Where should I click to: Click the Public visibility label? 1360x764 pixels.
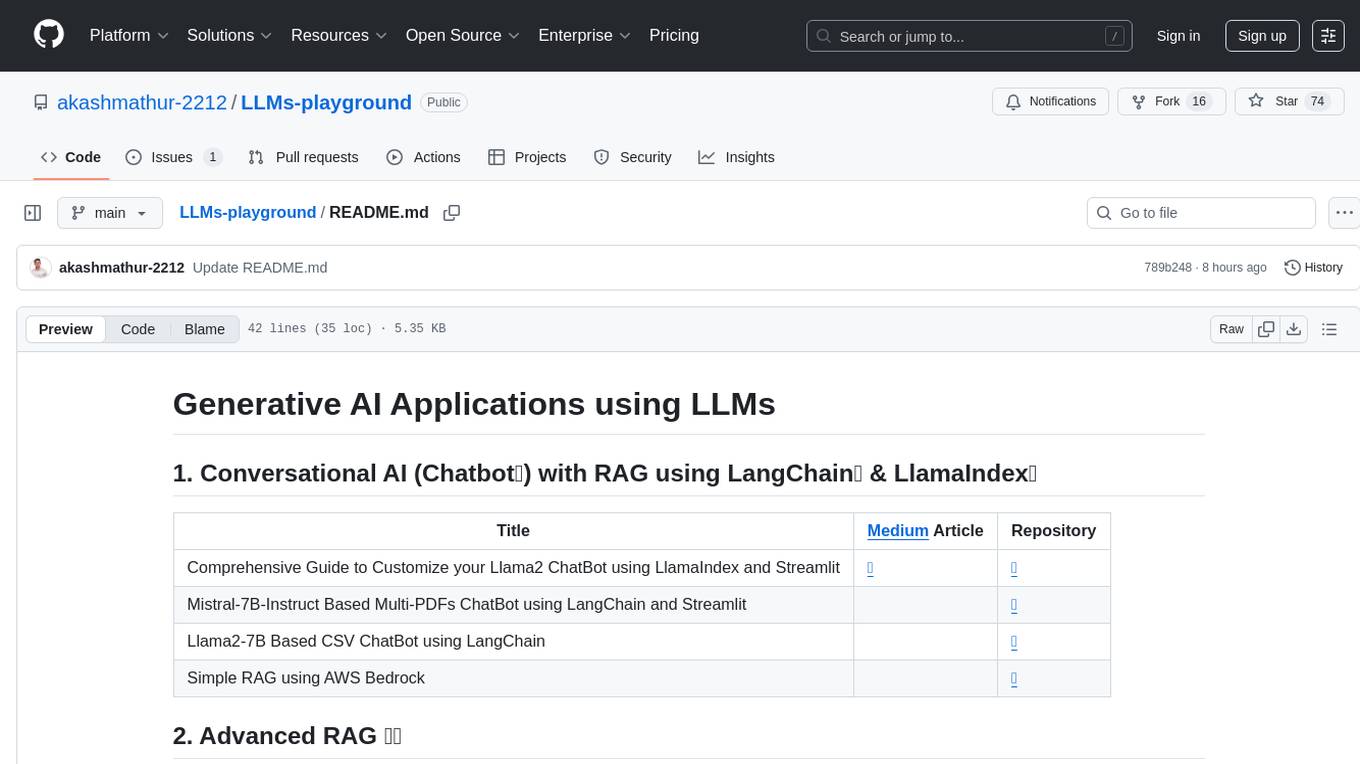[x=444, y=102]
